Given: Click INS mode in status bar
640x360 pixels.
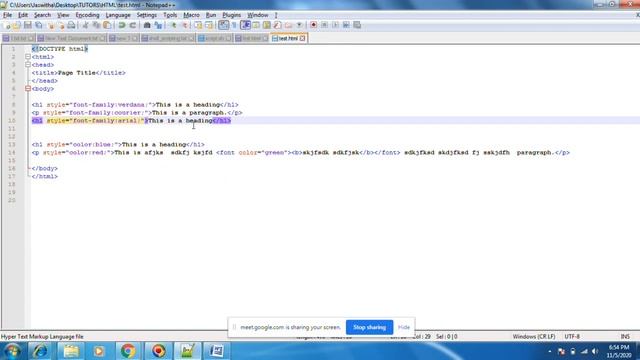Looking at the screenshot, I should point(625,337).
